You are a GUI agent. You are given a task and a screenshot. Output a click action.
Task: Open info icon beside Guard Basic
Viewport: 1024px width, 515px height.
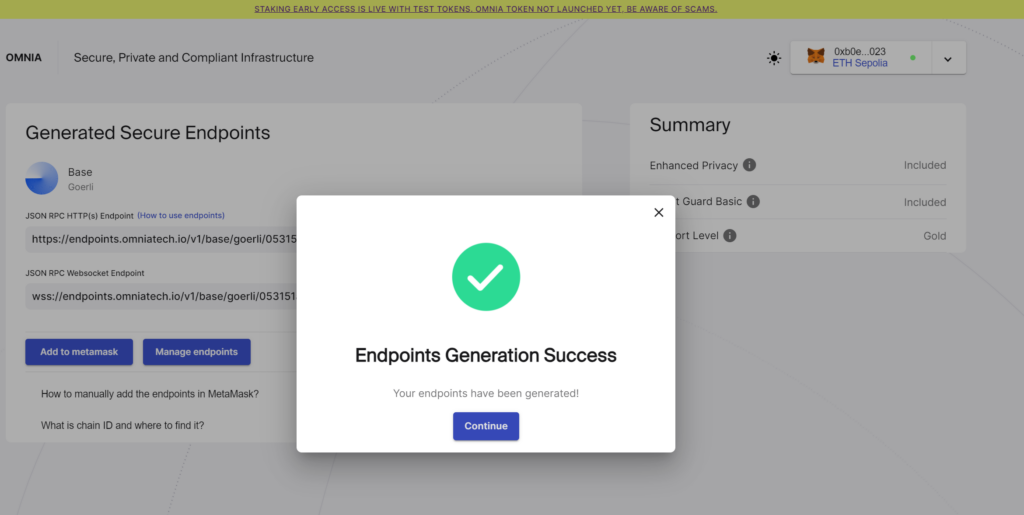(x=753, y=202)
